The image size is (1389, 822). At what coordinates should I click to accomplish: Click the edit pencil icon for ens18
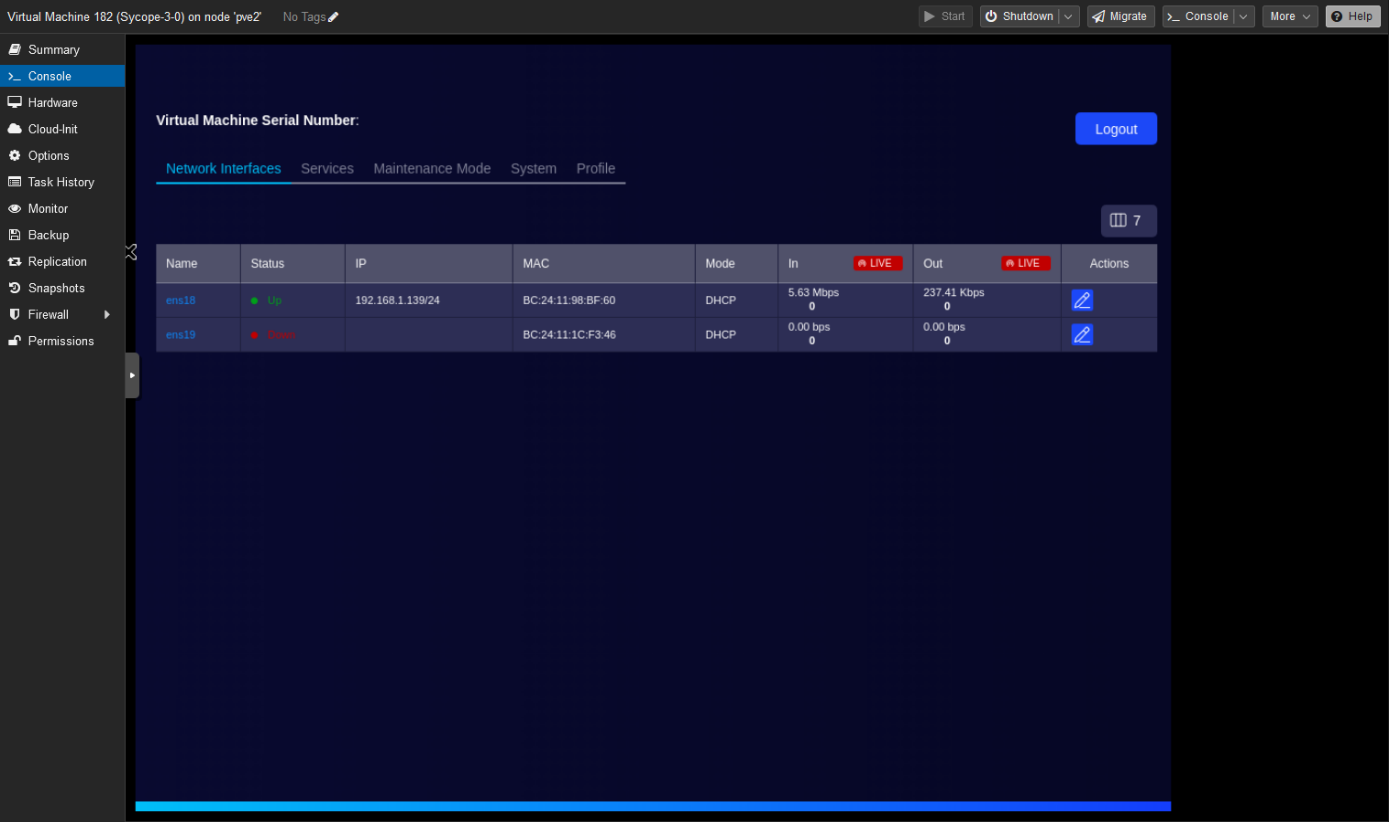point(1081,300)
